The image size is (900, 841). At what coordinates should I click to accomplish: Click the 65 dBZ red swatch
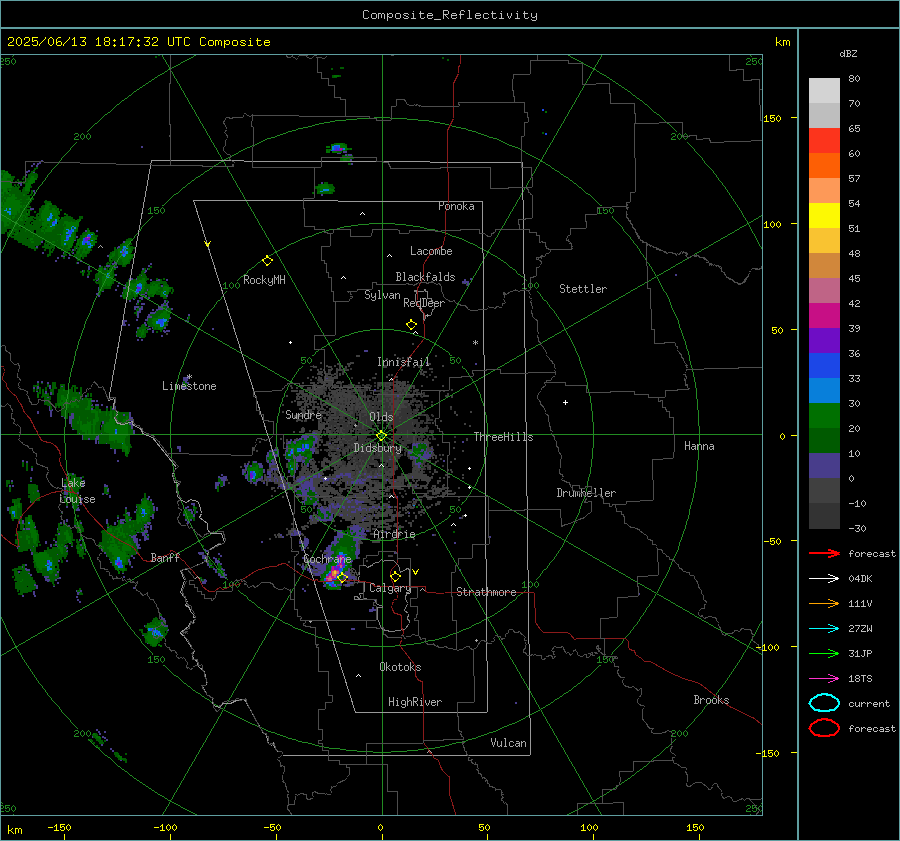coord(824,141)
